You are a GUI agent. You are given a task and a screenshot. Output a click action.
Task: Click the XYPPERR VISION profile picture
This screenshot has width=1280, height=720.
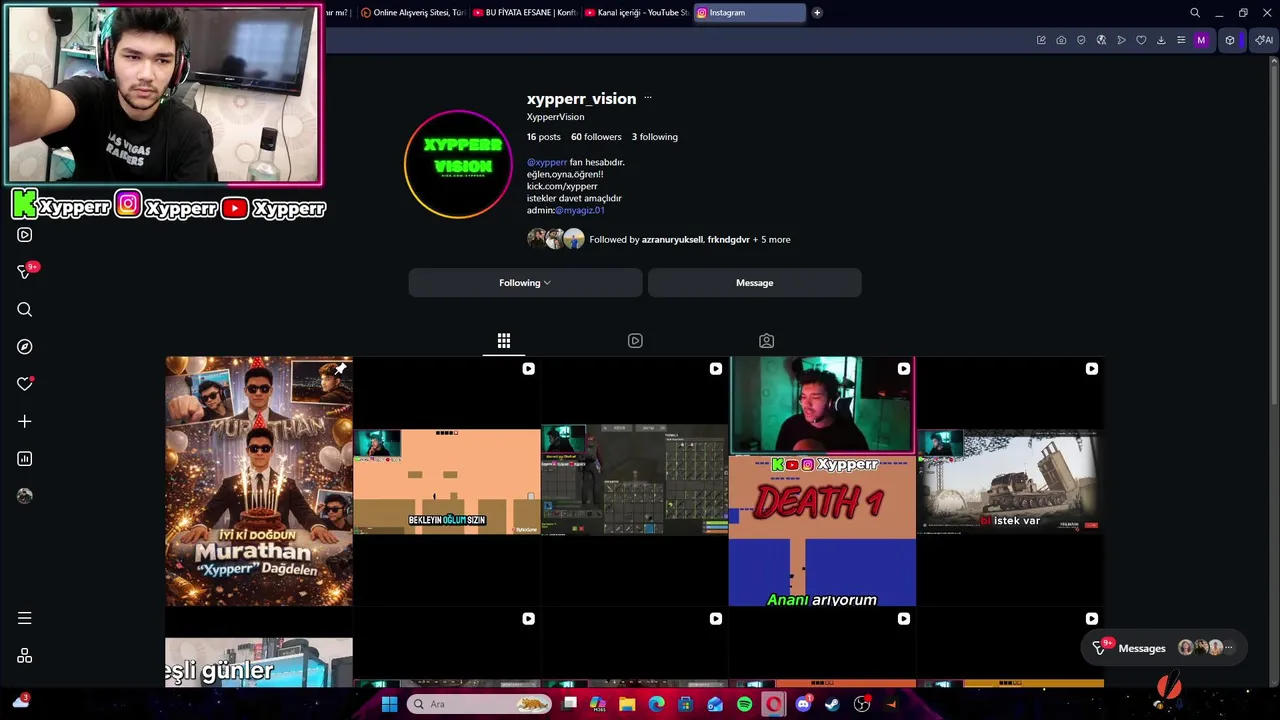tap(458, 164)
